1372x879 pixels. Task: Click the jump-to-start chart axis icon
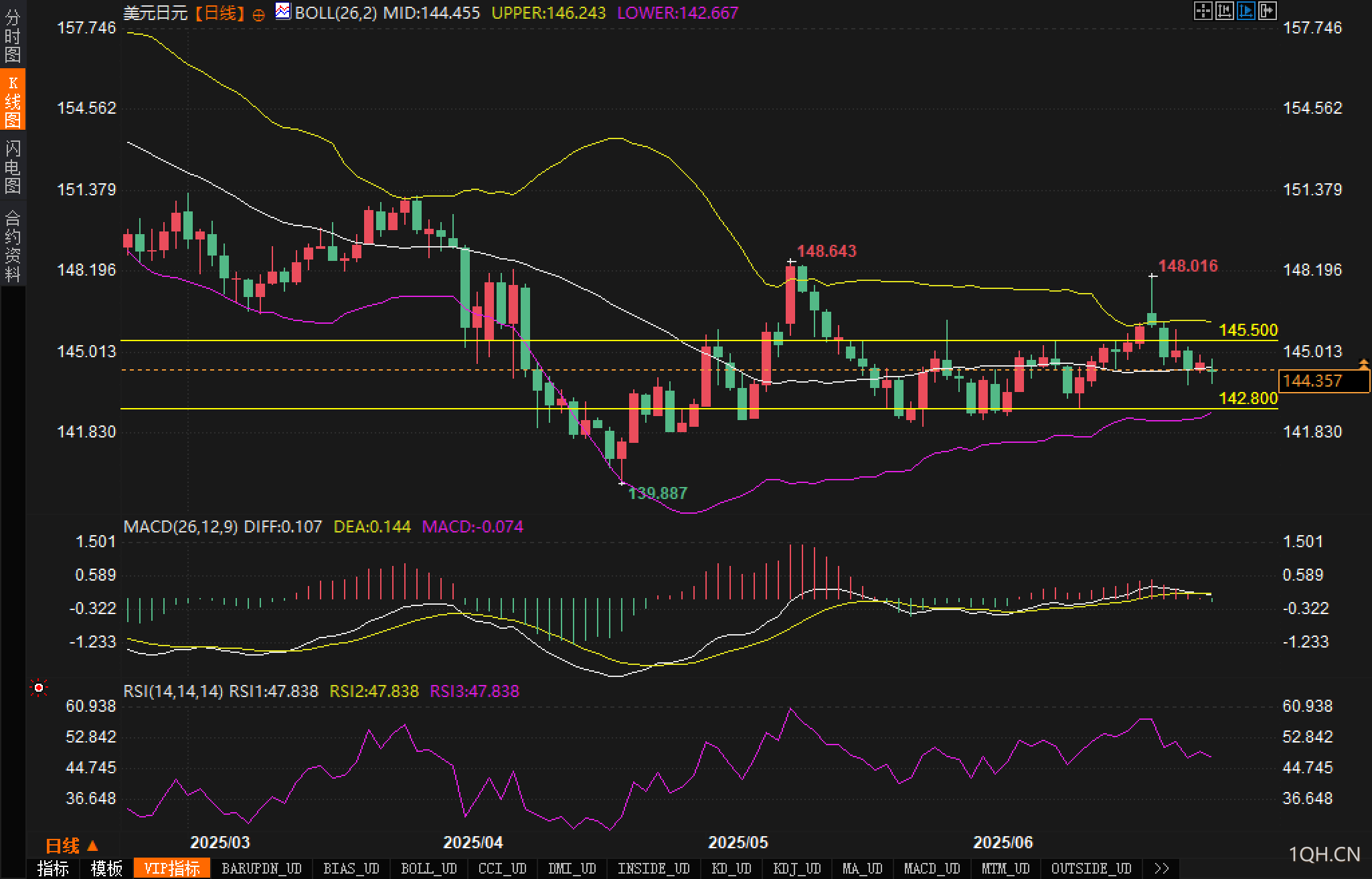(1224, 11)
